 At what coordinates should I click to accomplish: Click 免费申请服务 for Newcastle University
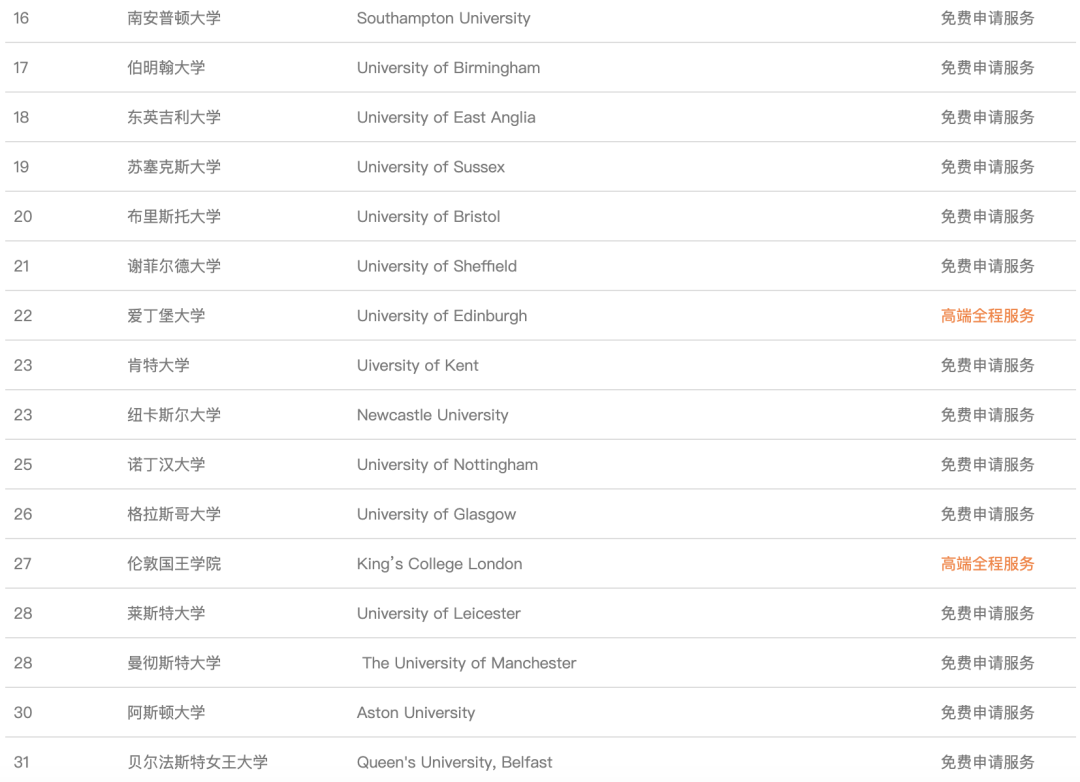(x=987, y=415)
